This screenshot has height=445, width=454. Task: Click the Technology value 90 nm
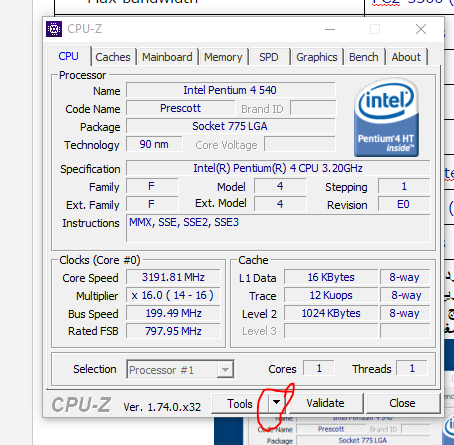(154, 144)
